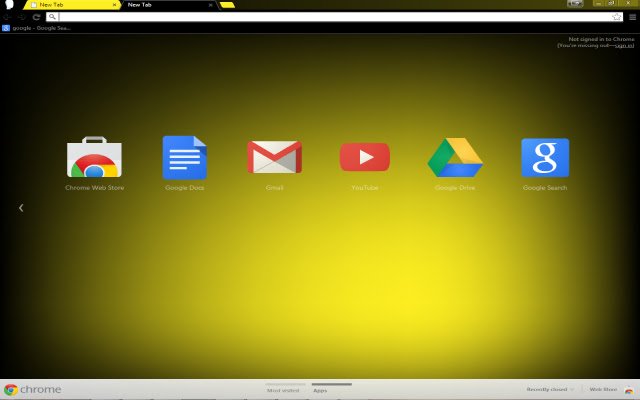Screen dimensions: 640x400
Task: Focus the address bar input field
Action: click(x=335, y=17)
